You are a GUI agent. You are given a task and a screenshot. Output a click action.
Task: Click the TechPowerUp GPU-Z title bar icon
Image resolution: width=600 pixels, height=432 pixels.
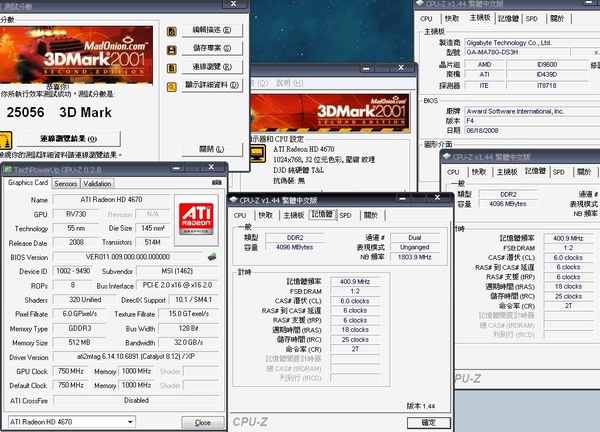(x=8, y=170)
